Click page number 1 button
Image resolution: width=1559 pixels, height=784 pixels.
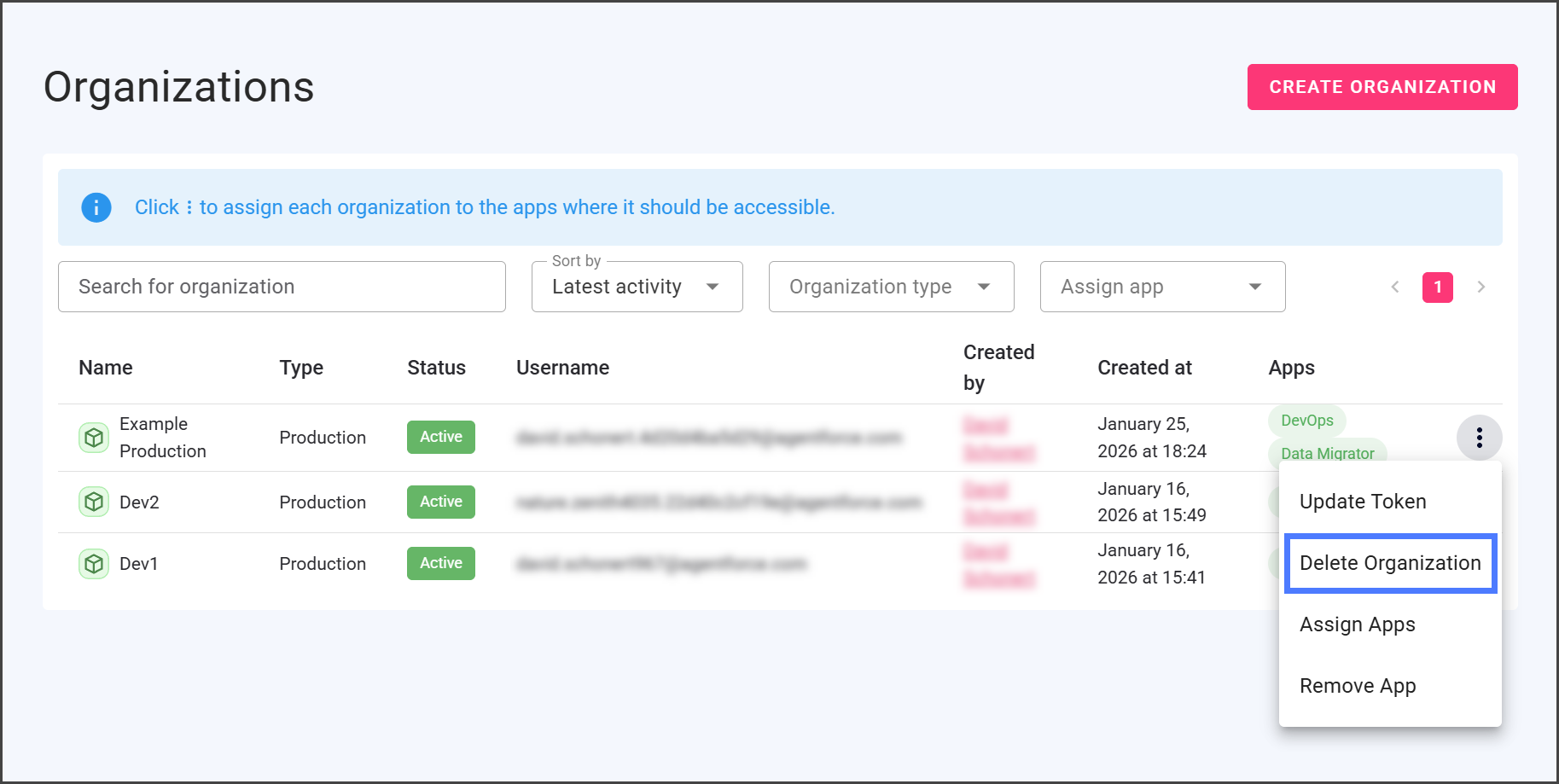(x=1437, y=287)
